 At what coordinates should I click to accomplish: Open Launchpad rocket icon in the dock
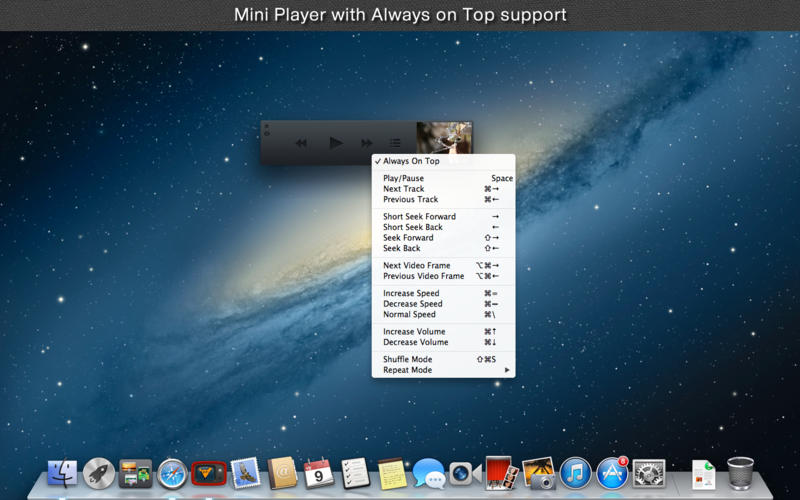[99, 473]
